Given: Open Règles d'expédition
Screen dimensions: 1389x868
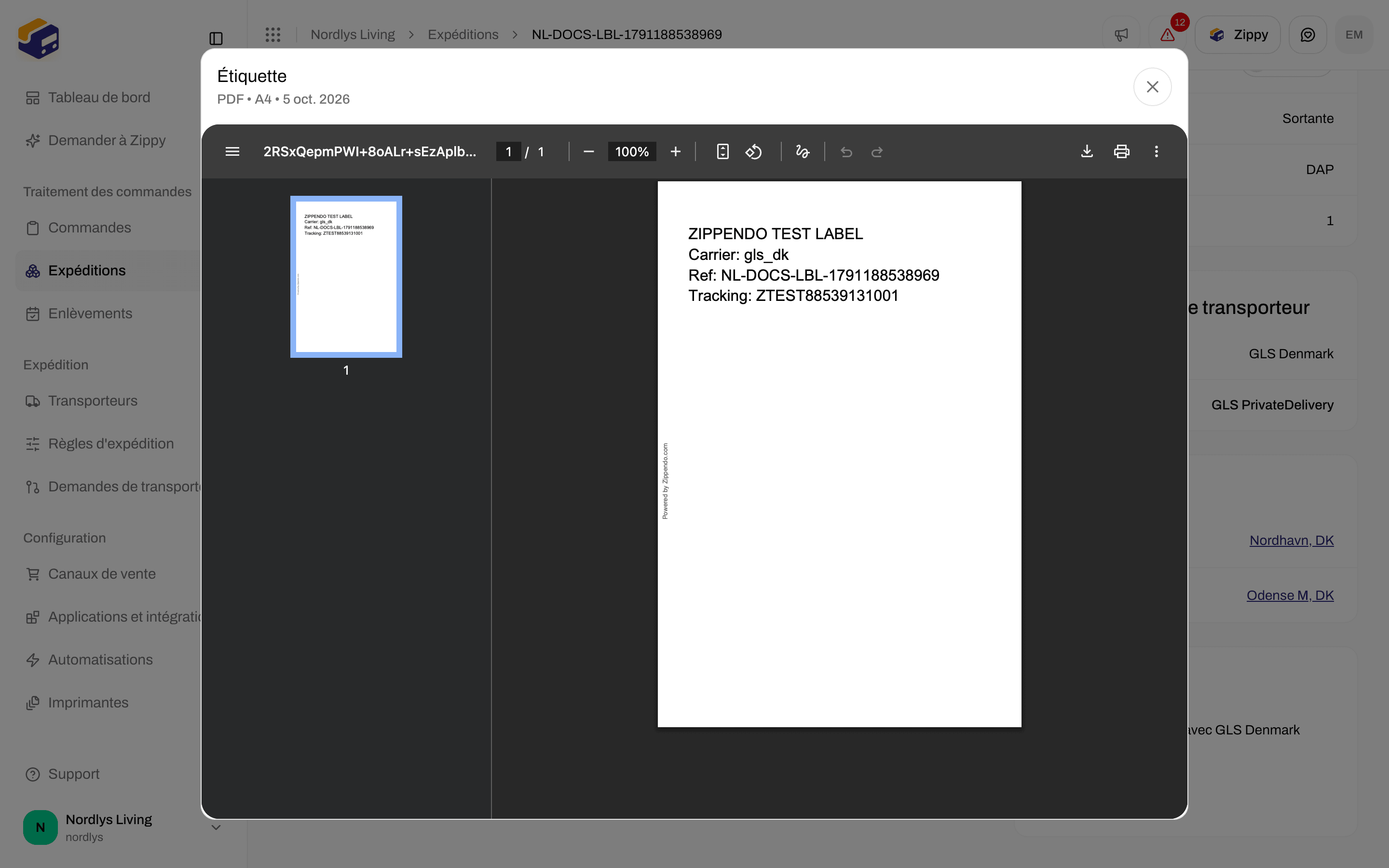Looking at the screenshot, I should point(111,444).
